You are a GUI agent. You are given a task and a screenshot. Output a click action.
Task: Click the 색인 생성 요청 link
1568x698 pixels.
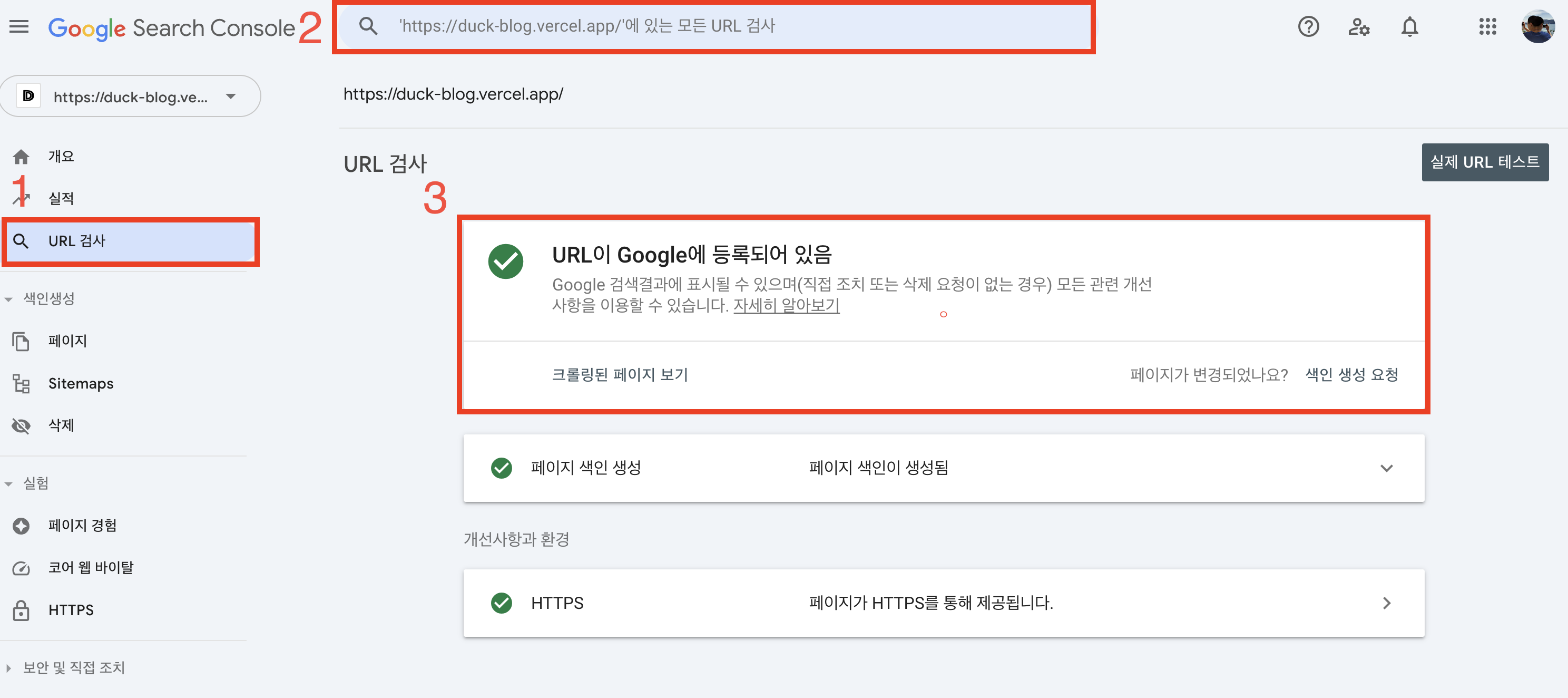[x=1351, y=374]
